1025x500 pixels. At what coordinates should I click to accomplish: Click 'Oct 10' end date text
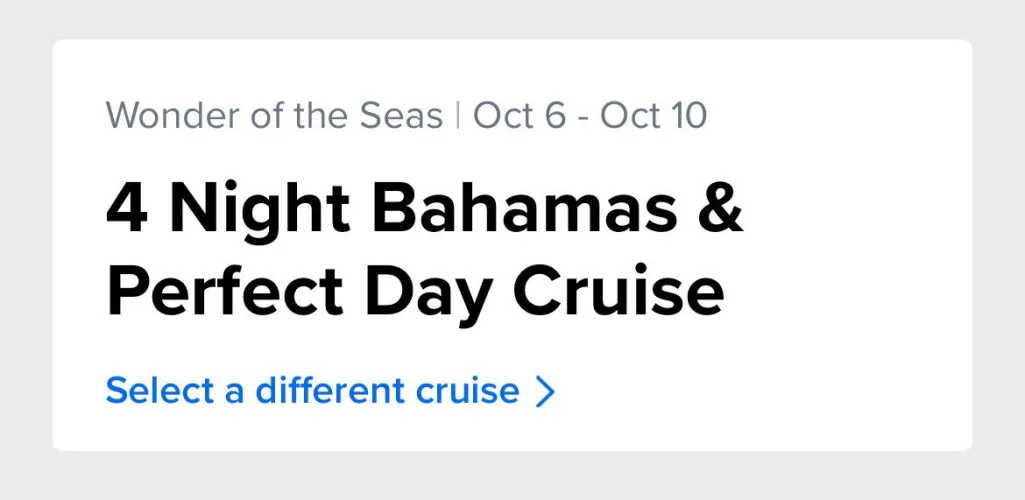(654, 116)
